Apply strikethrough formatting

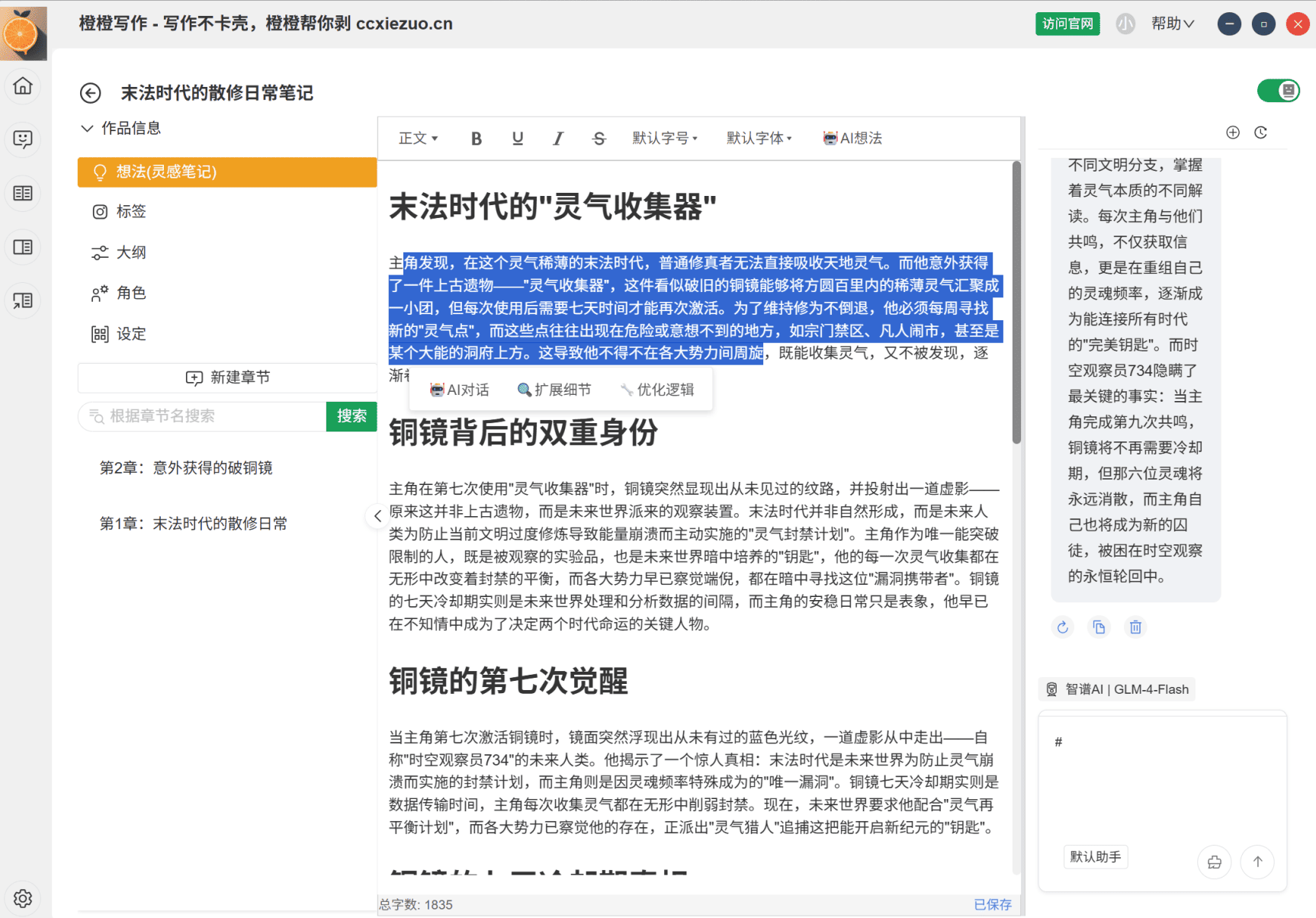coord(599,138)
